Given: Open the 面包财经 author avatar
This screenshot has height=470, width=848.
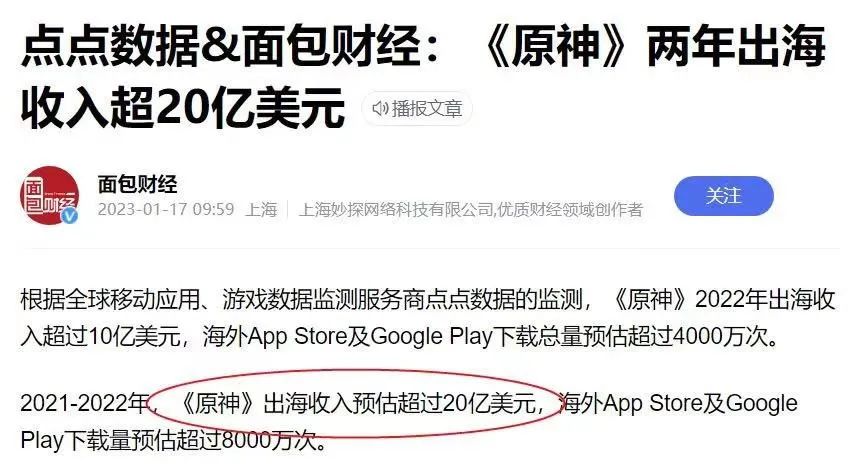Looking at the screenshot, I should point(49,195).
